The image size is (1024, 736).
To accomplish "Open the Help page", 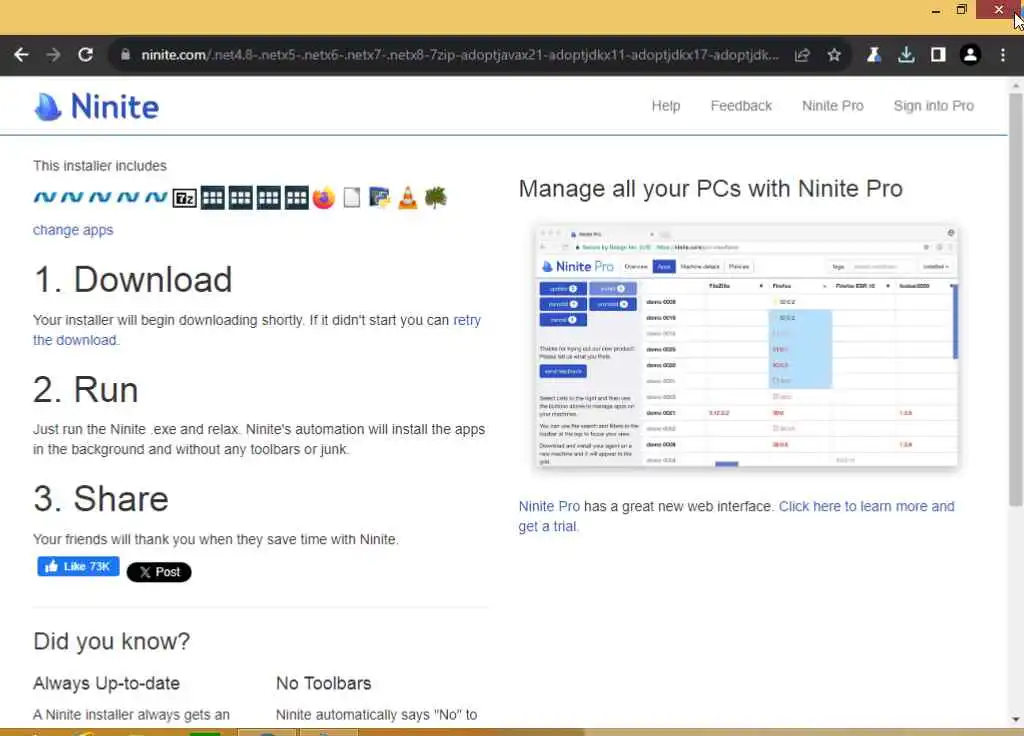I will 665,106.
